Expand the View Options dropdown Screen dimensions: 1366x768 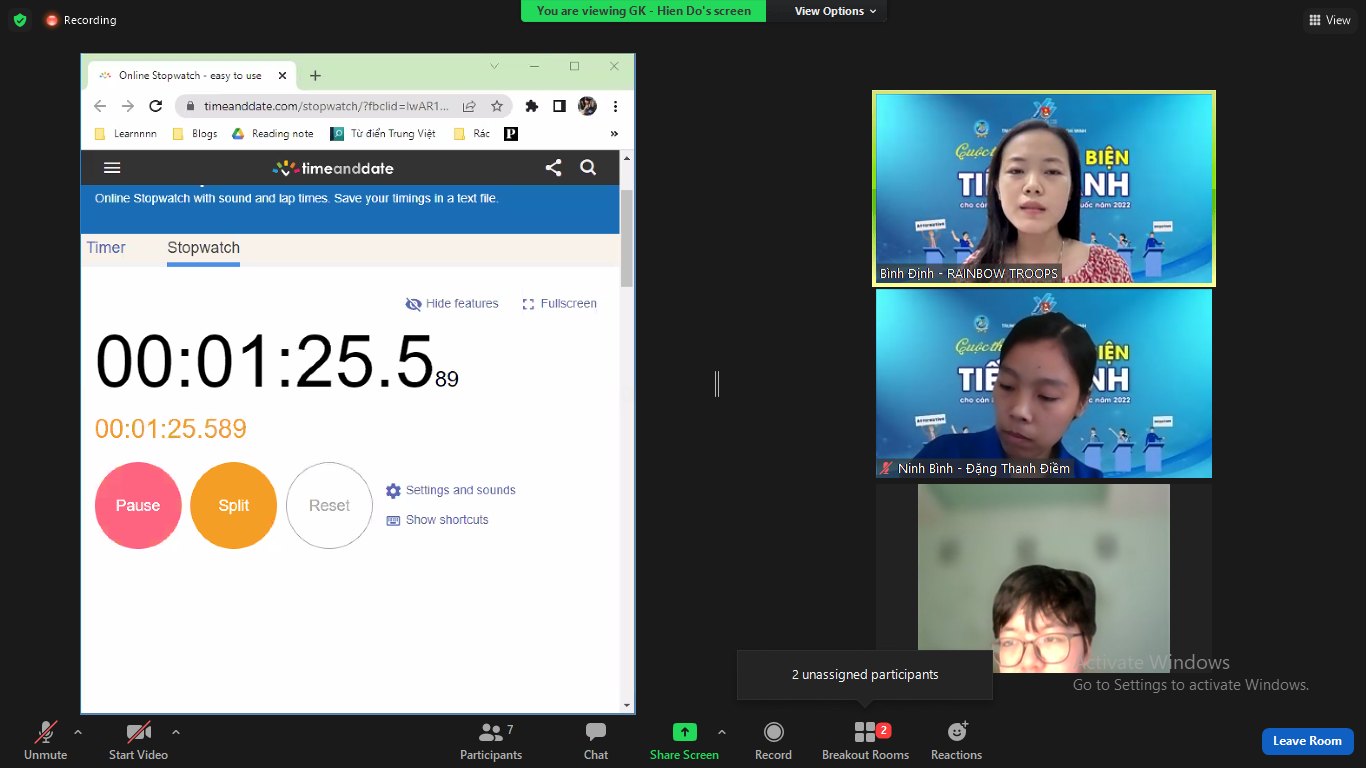835,11
